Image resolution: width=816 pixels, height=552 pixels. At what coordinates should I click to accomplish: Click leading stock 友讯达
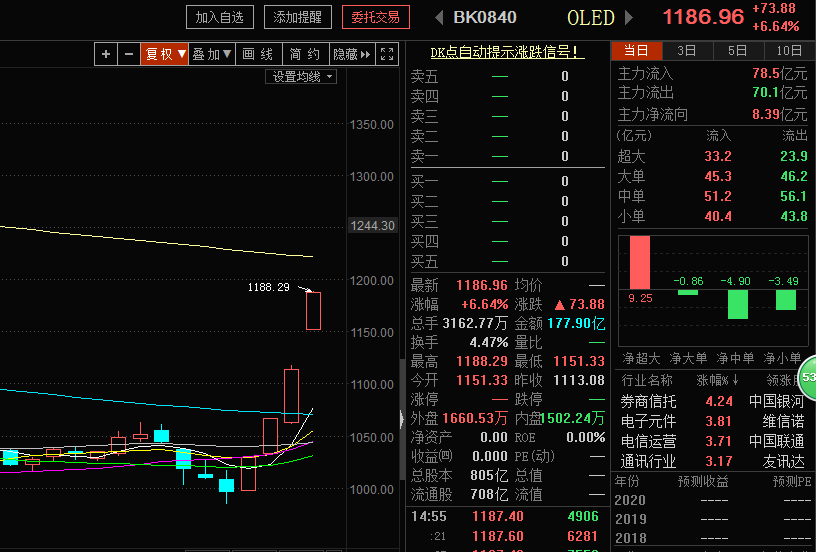coord(783,461)
